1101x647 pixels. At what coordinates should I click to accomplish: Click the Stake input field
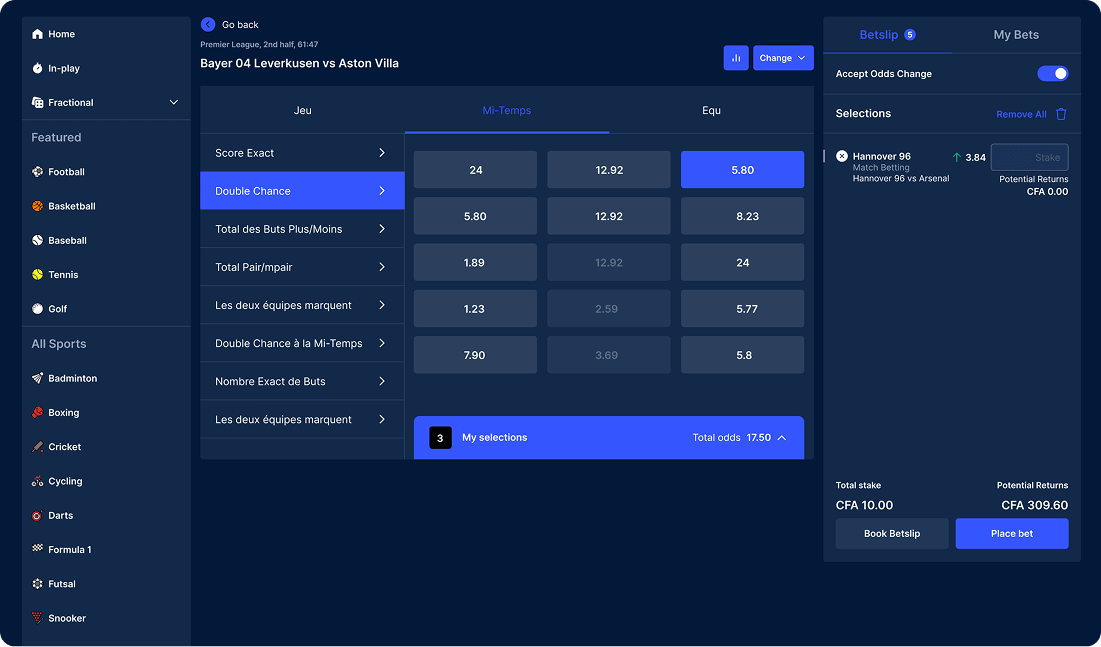(1029, 157)
